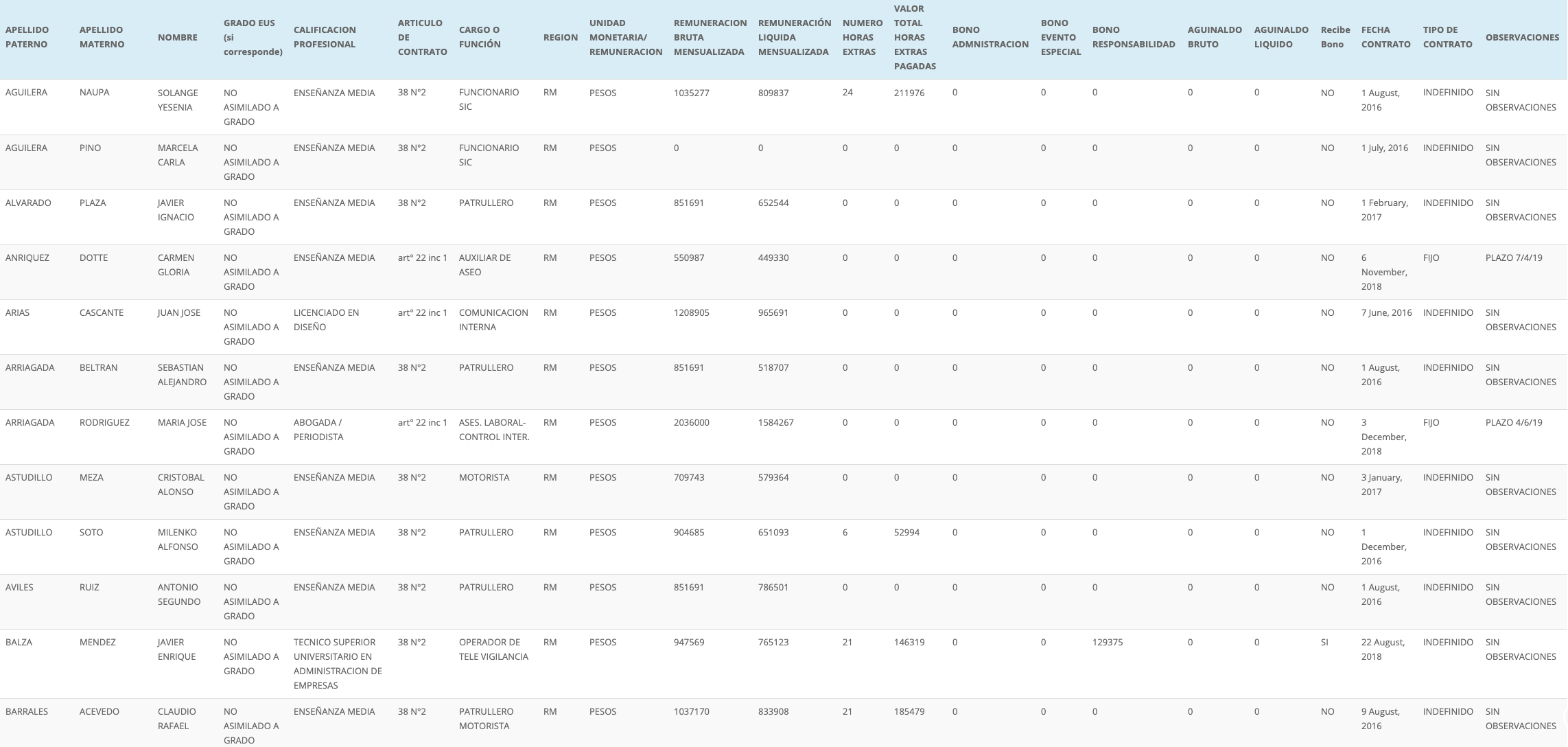Click the name SEBASTIAN ALEJANDRO

182,375
